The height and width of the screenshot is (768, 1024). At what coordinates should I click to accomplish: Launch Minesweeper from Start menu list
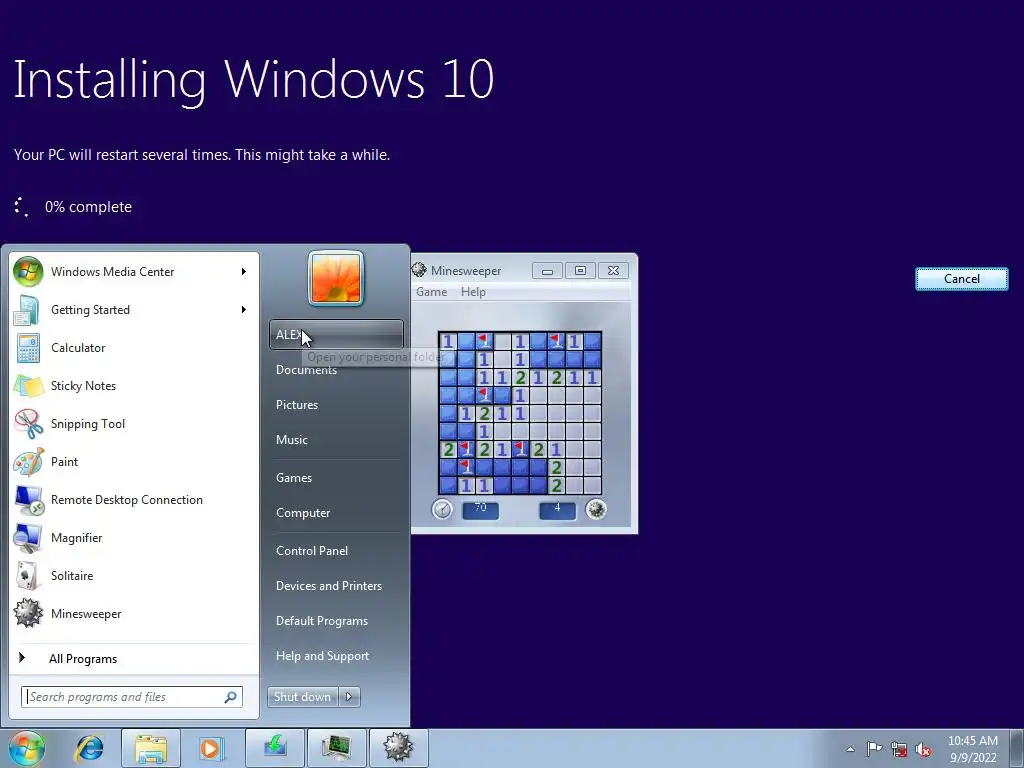[134, 613]
